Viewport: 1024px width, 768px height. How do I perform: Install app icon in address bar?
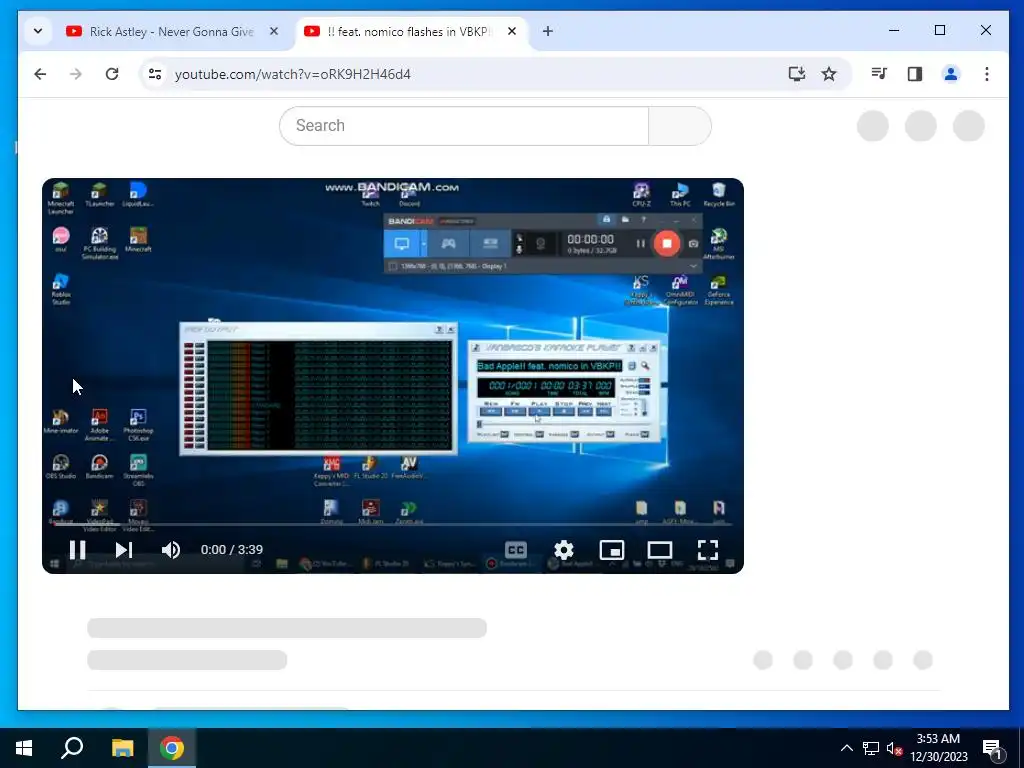tap(797, 74)
